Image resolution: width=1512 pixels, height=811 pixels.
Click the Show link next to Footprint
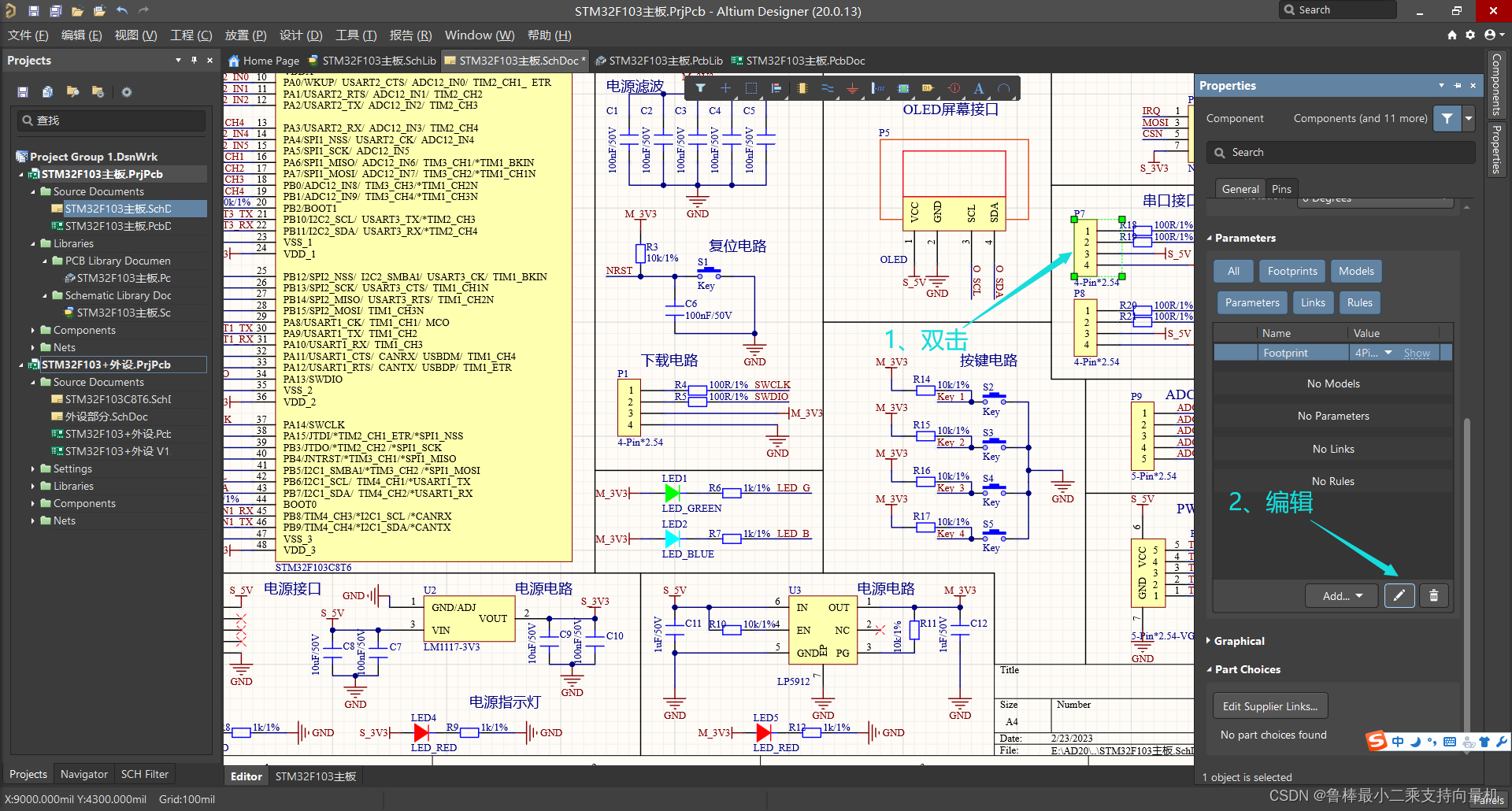click(x=1417, y=354)
